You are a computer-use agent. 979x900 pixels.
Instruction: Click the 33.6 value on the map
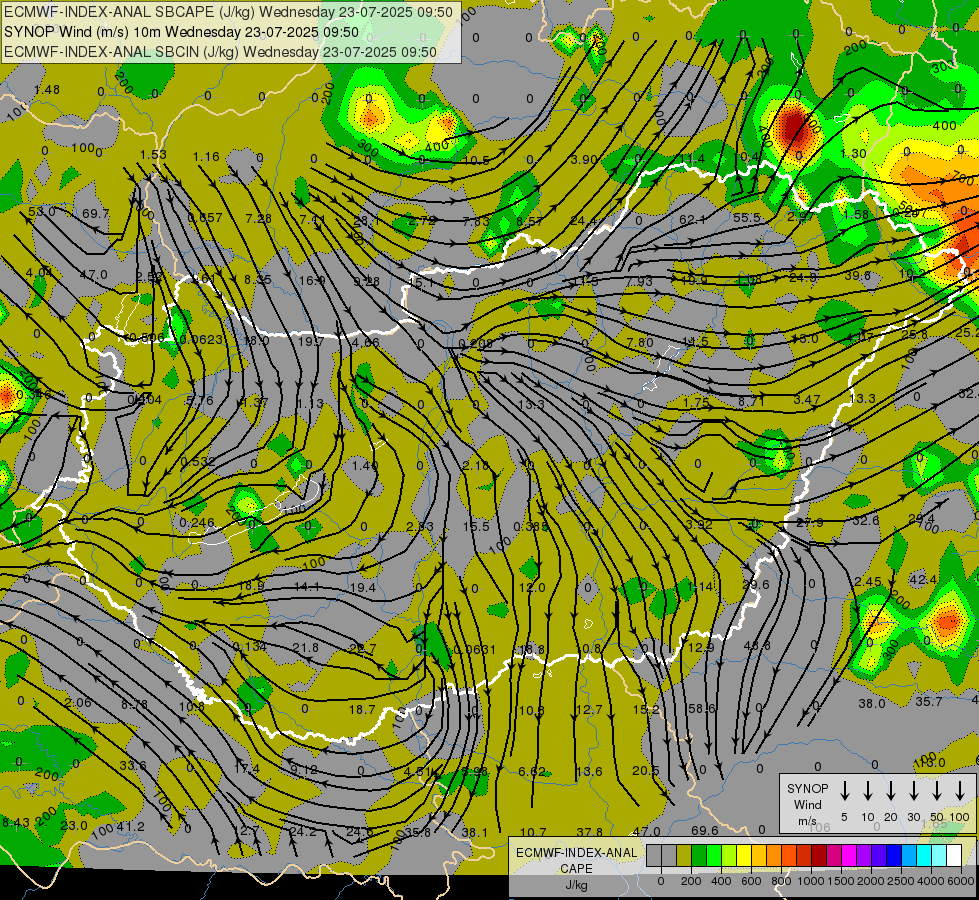tap(132, 766)
